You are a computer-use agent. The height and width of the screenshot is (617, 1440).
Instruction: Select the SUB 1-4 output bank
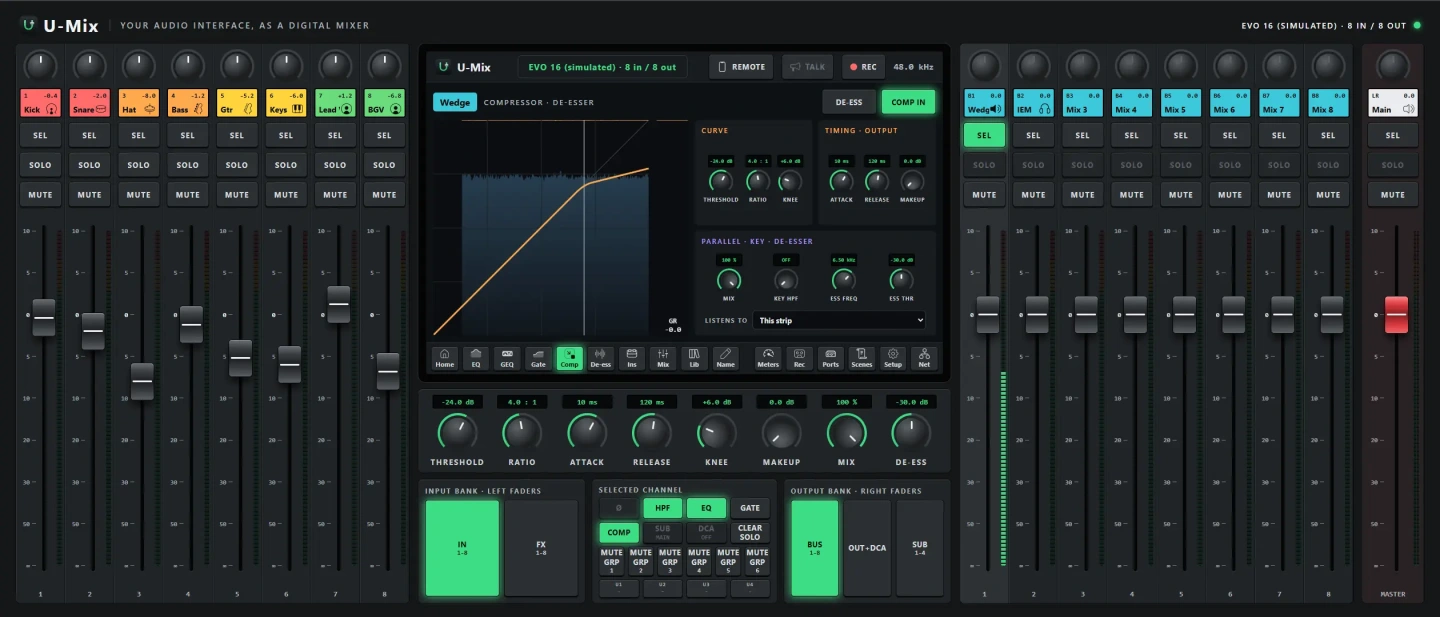pyautogui.click(x=920, y=548)
